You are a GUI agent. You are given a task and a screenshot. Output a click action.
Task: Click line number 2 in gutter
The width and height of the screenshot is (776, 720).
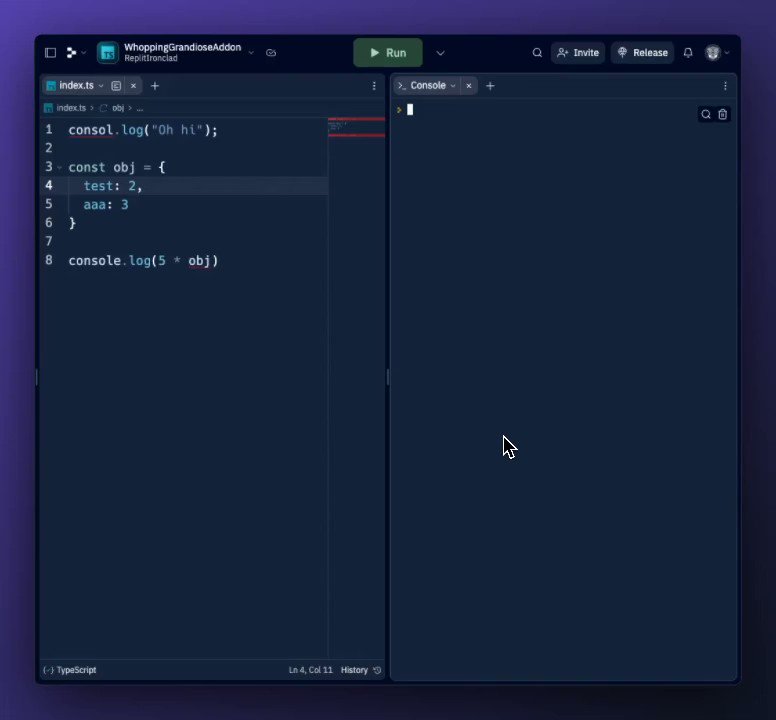coord(48,148)
